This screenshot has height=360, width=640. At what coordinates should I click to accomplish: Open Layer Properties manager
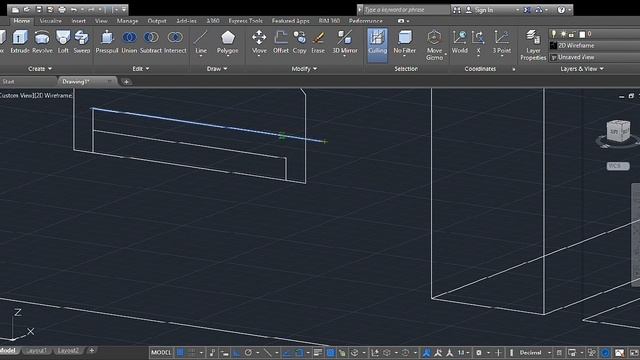[533, 45]
